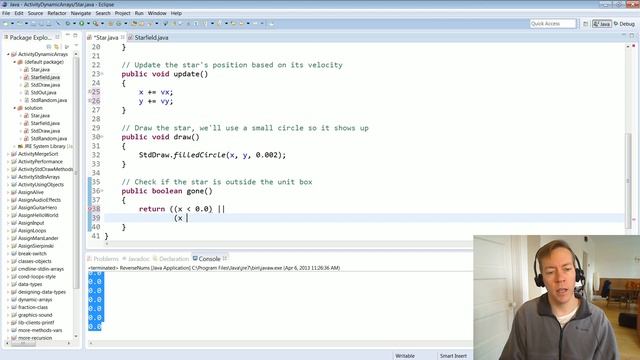Switch to the Problems tab
Viewport: 640px width, 360px height.
103,259
